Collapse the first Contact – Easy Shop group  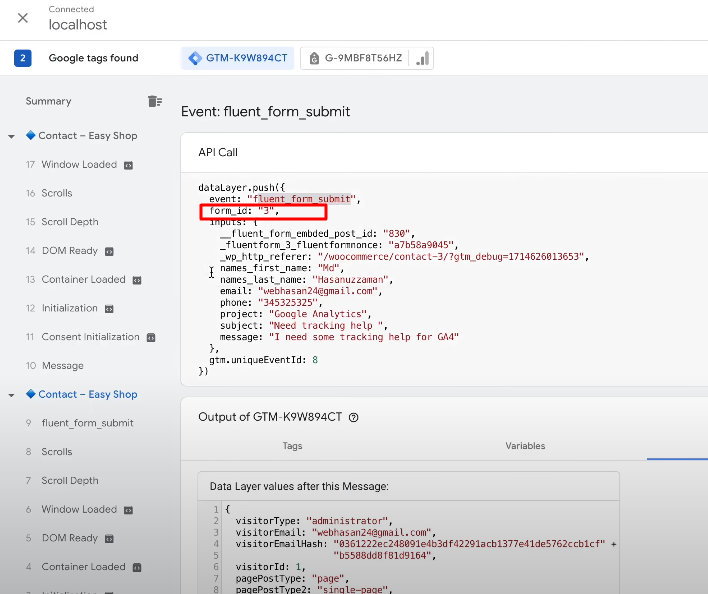point(11,136)
